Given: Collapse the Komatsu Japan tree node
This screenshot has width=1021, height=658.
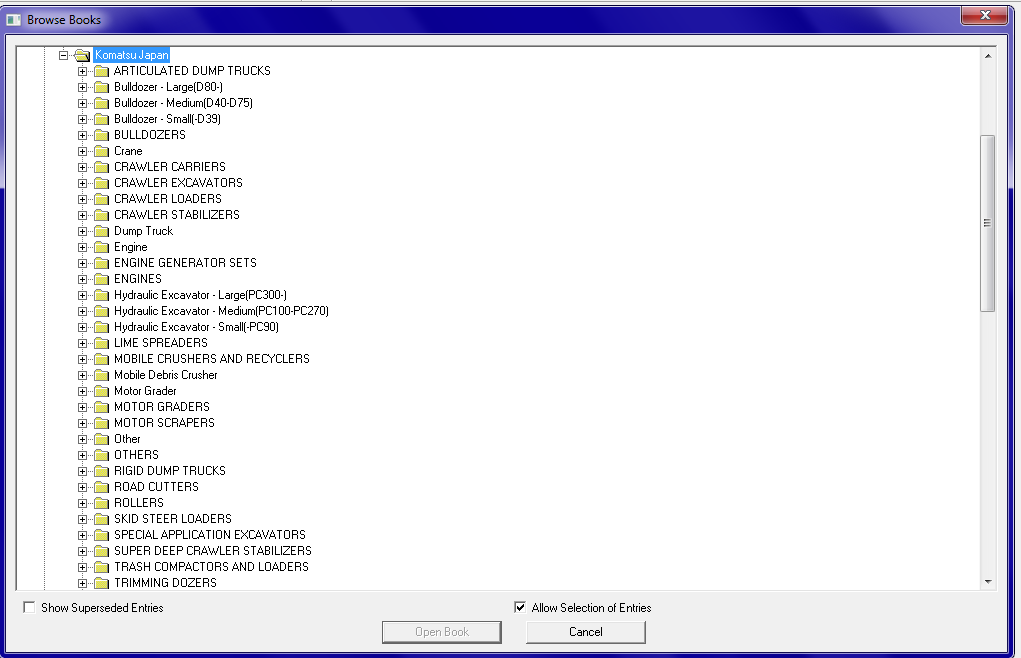Looking at the screenshot, I should [63, 55].
